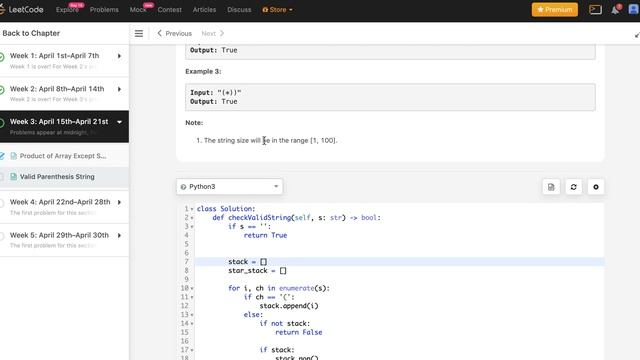Toggle the sidebar hamburger menu

(139, 33)
